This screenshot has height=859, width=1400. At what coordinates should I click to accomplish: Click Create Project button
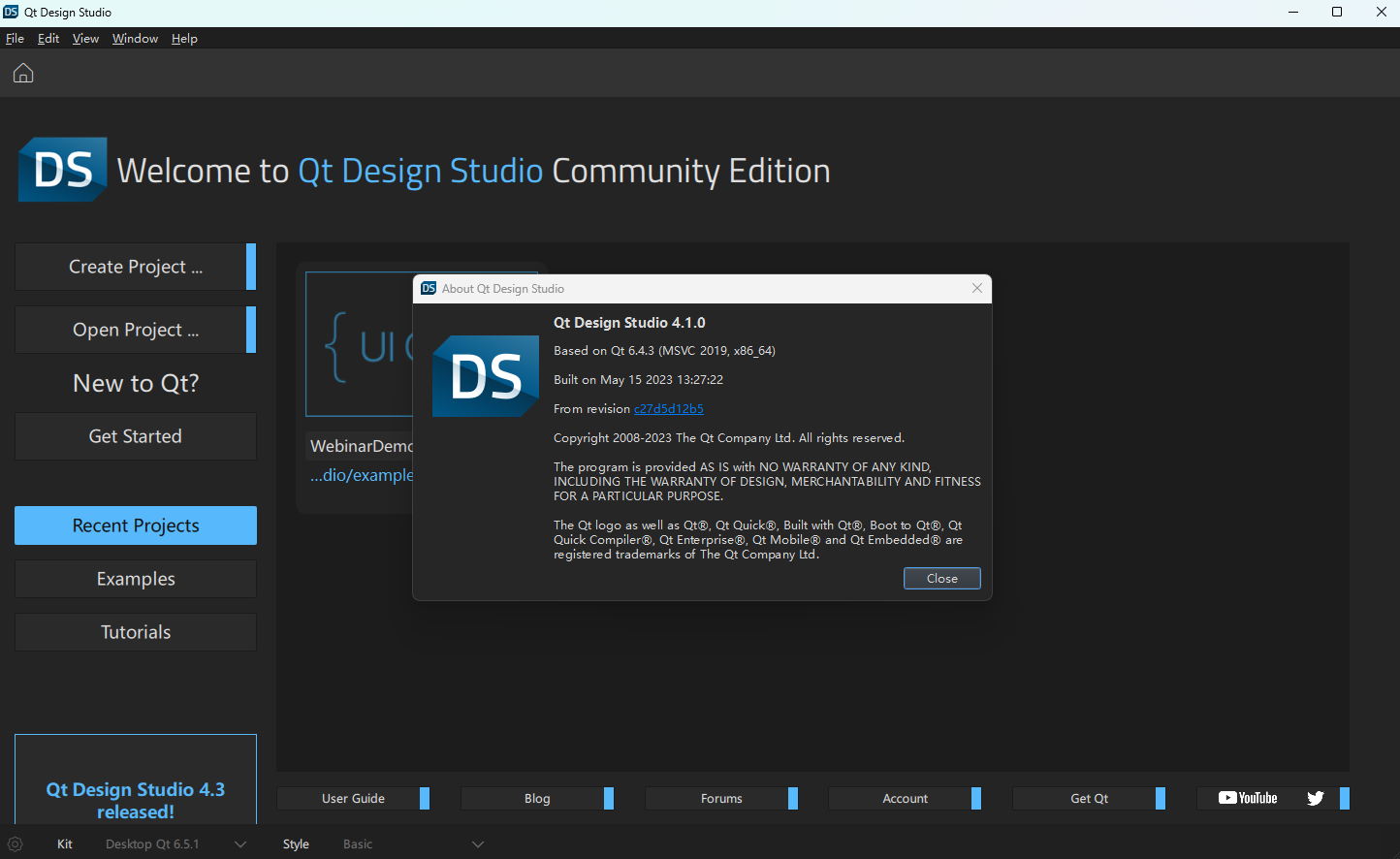136,267
